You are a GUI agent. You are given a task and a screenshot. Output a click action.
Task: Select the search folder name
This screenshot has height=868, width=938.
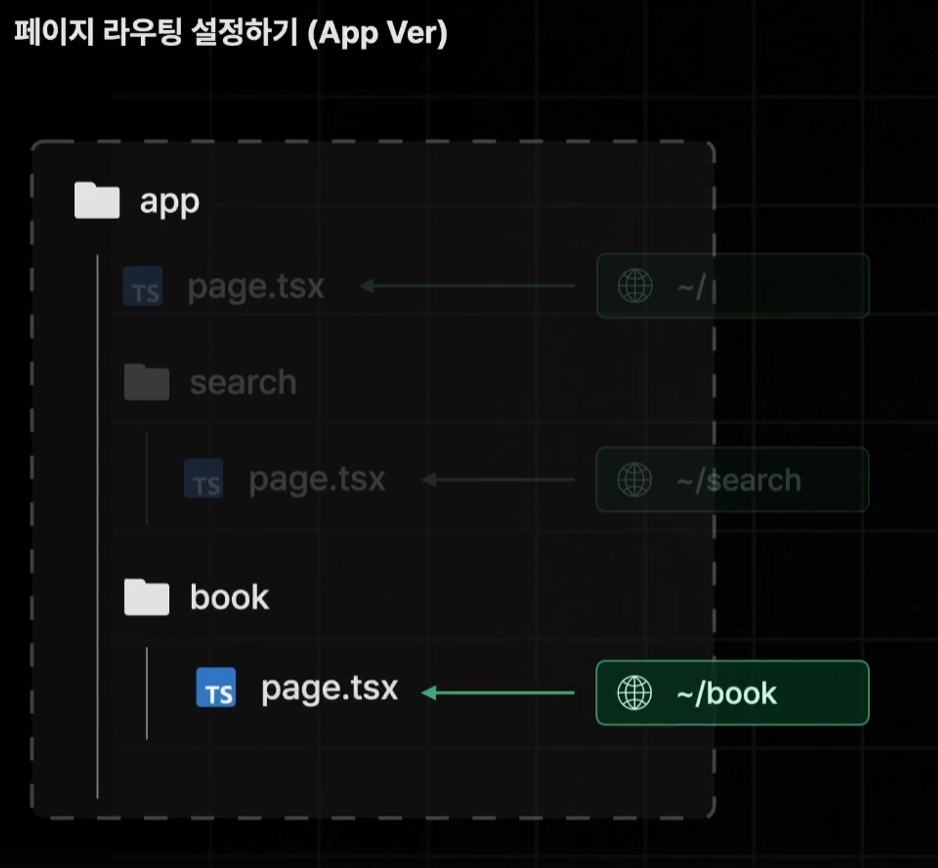tap(243, 382)
